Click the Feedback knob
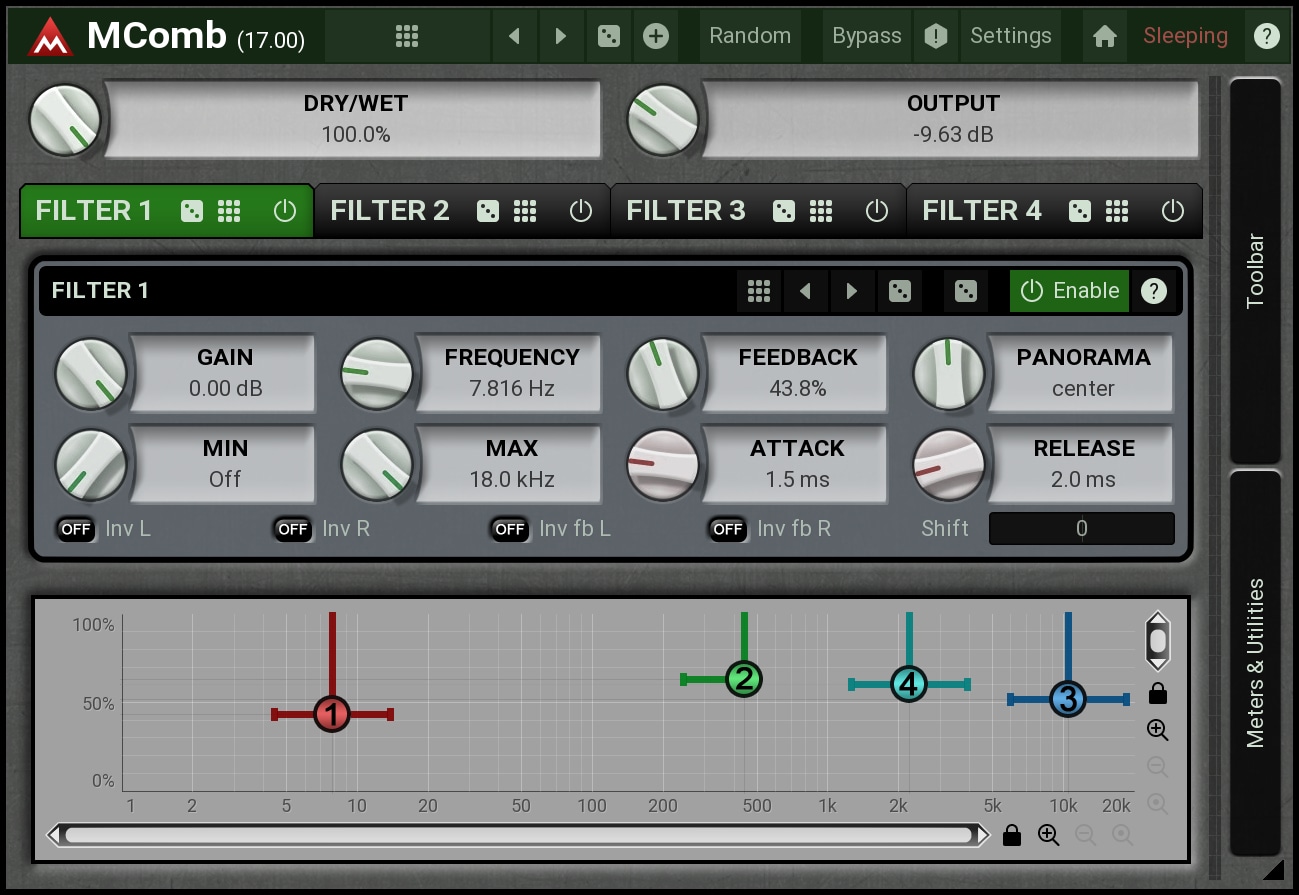Viewport: 1299px width, 895px height. coord(662,373)
